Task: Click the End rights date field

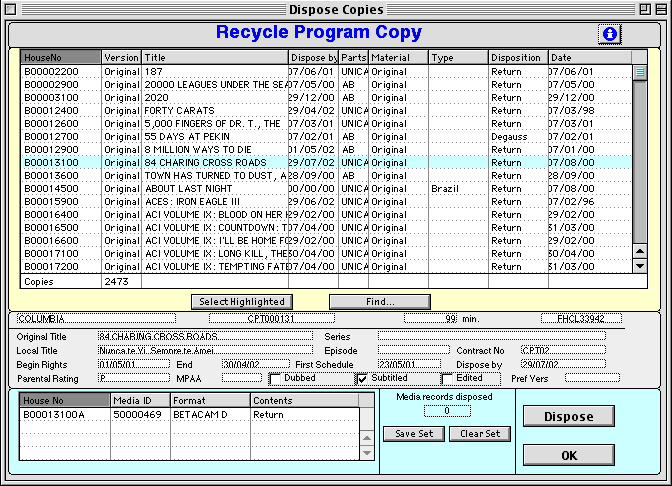Action: (256, 364)
